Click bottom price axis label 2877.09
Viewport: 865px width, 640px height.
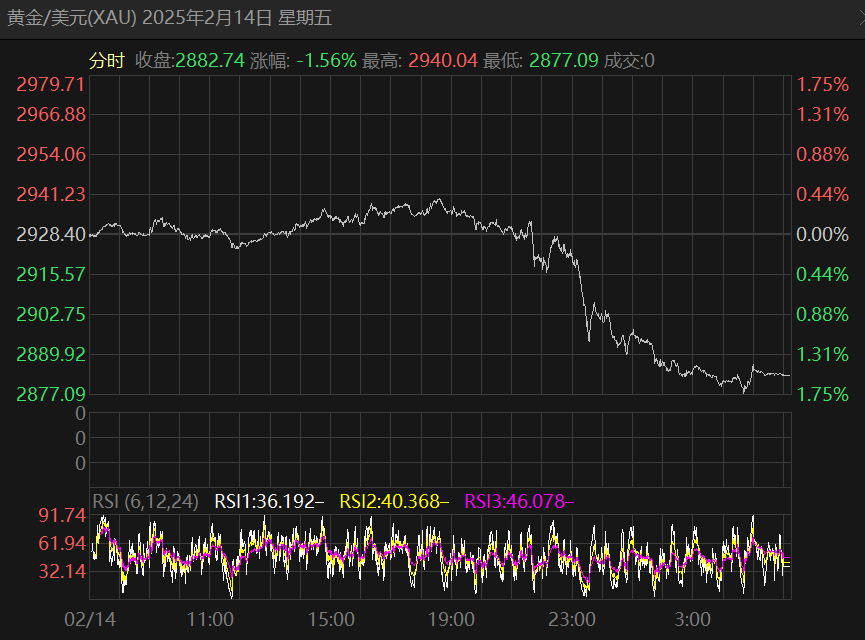pos(51,394)
